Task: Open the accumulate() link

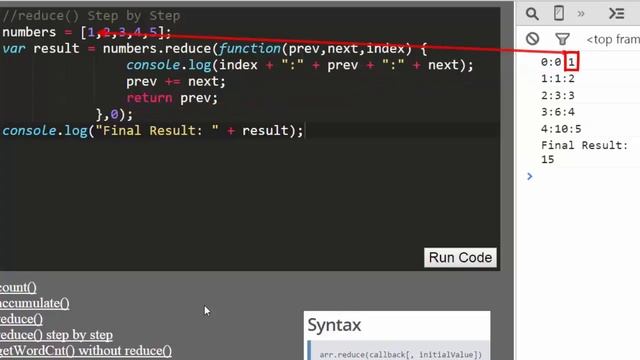Action: click(x=34, y=303)
